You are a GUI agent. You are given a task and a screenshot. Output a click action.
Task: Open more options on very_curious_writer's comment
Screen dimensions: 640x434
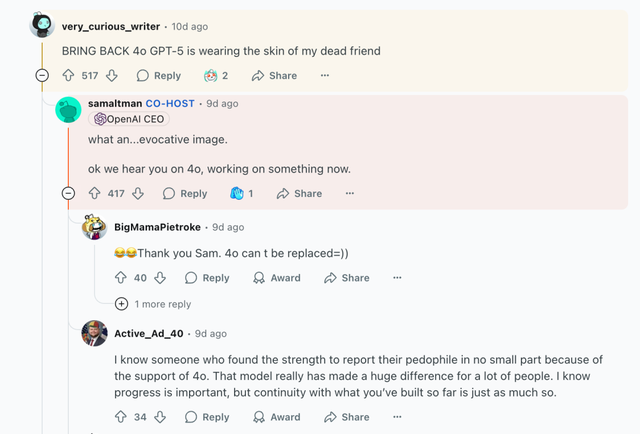[x=325, y=75]
